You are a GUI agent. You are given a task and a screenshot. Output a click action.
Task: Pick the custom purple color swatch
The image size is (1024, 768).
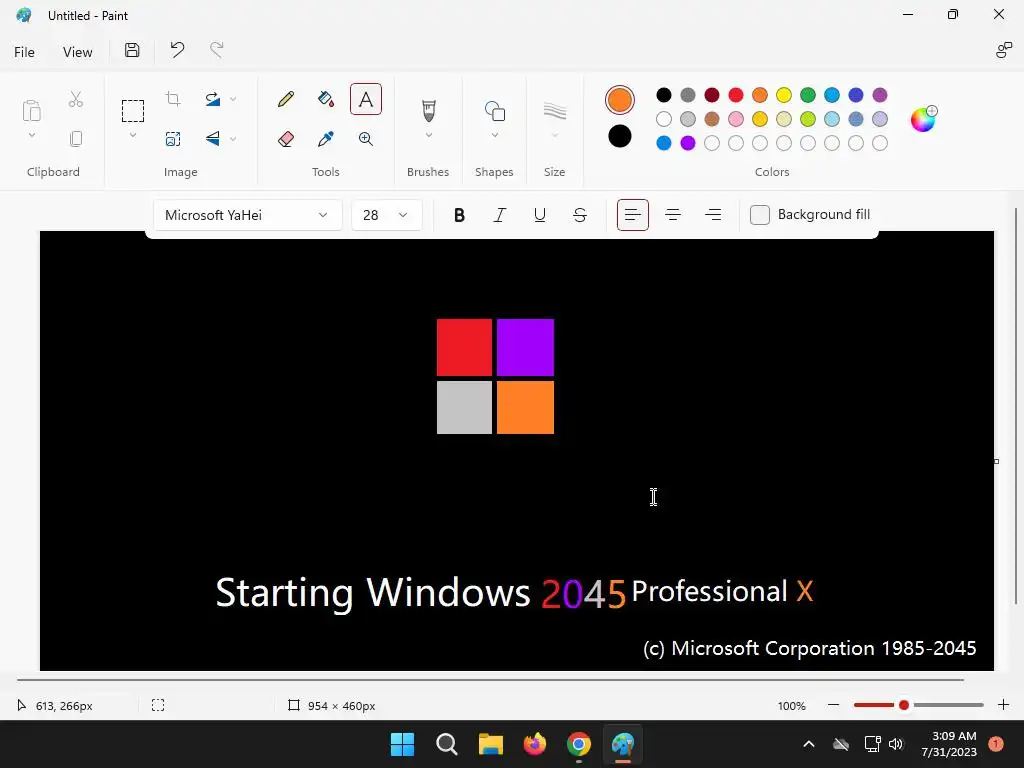pos(688,143)
